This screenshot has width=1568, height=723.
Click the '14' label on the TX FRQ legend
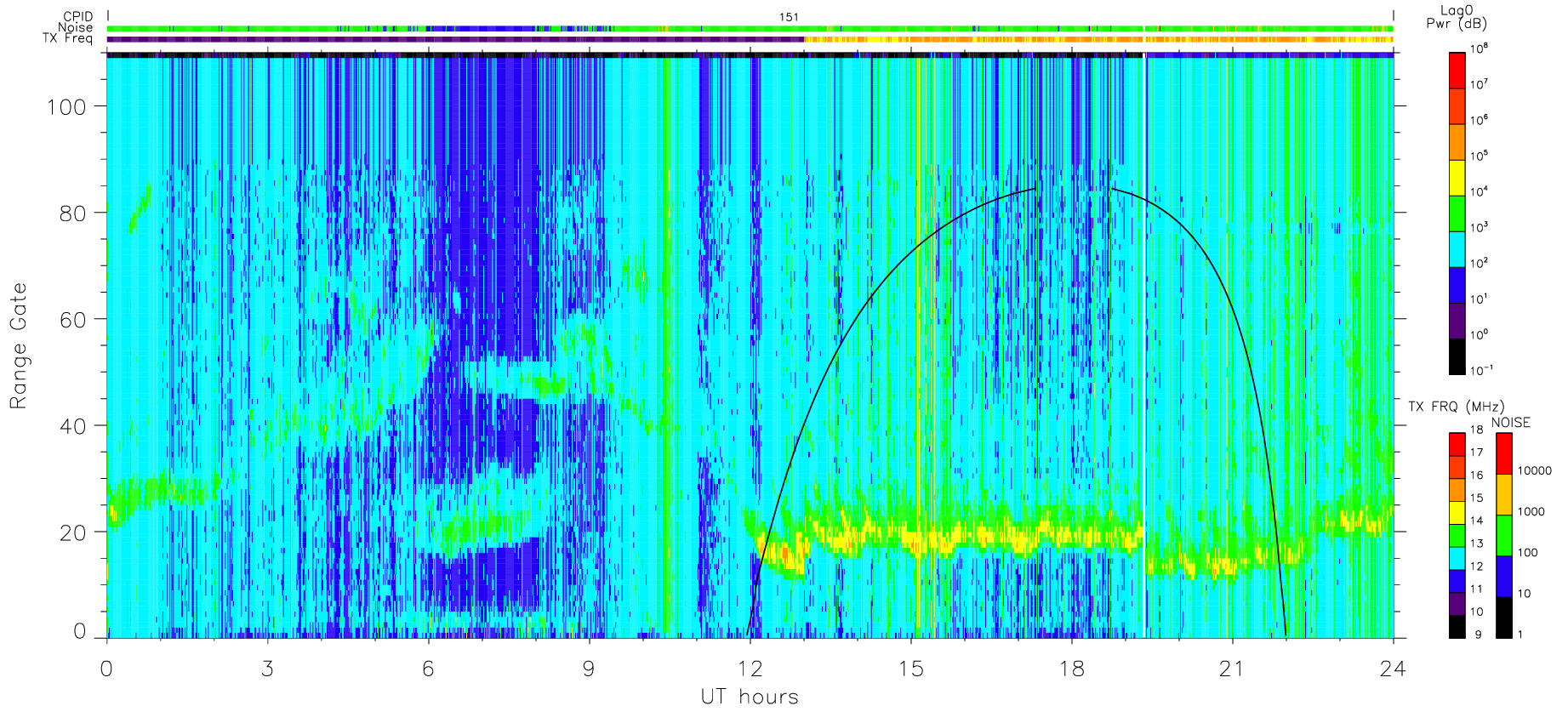[x=1476, y=521]
